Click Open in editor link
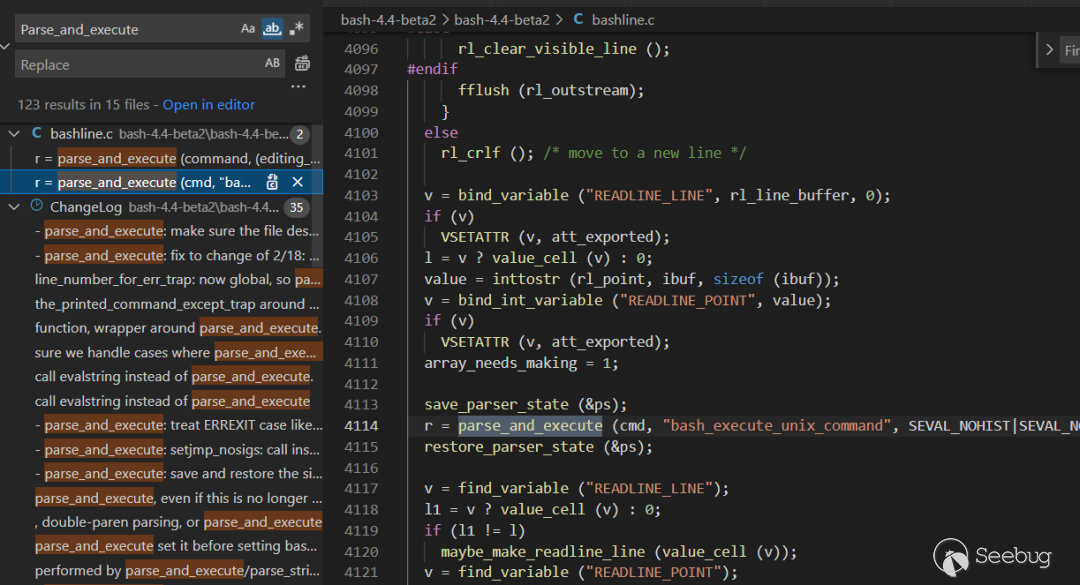1080x585 pixels. coord(208,105)
